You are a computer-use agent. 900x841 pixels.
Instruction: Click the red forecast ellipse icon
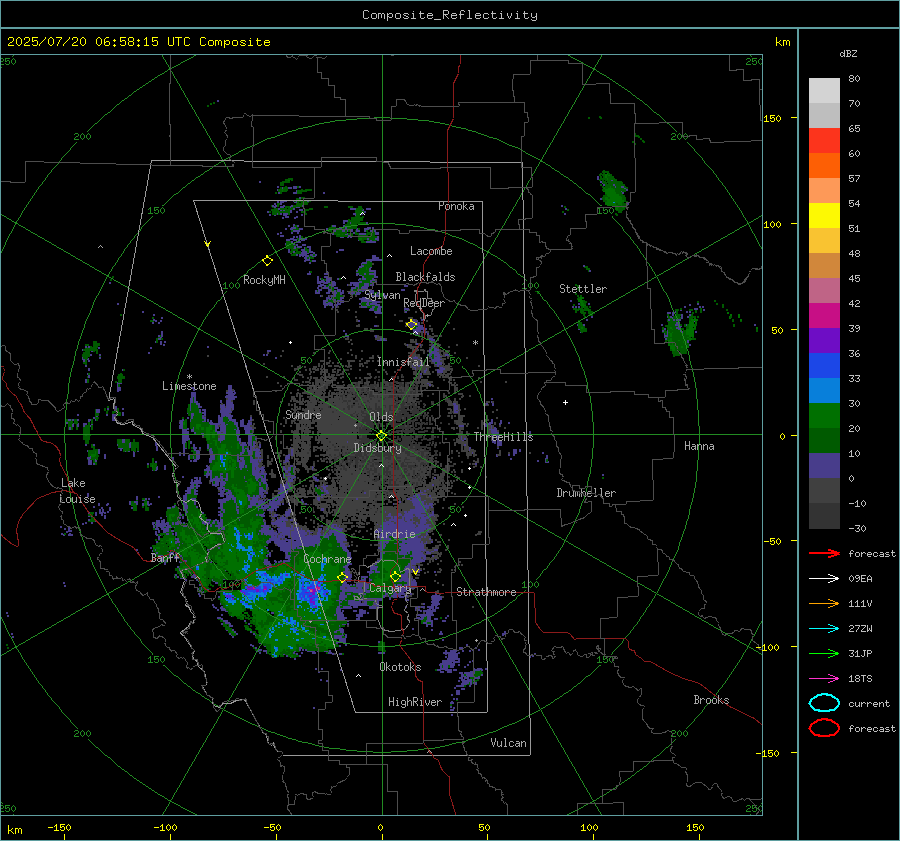pos(824,728)
